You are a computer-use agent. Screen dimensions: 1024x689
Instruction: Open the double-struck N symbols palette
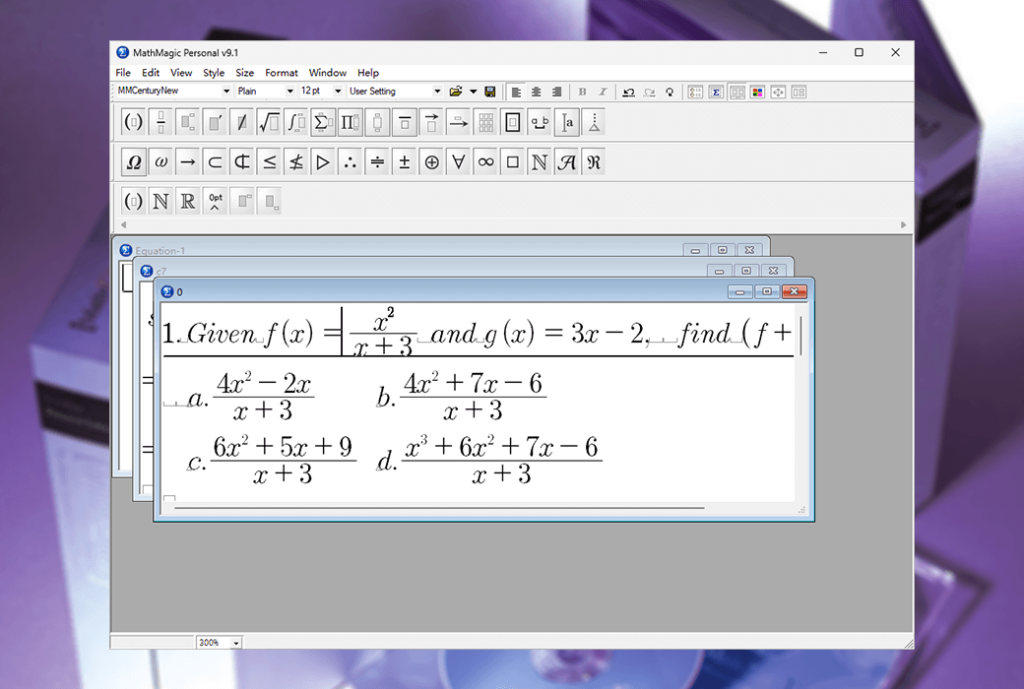click(539, 162)
